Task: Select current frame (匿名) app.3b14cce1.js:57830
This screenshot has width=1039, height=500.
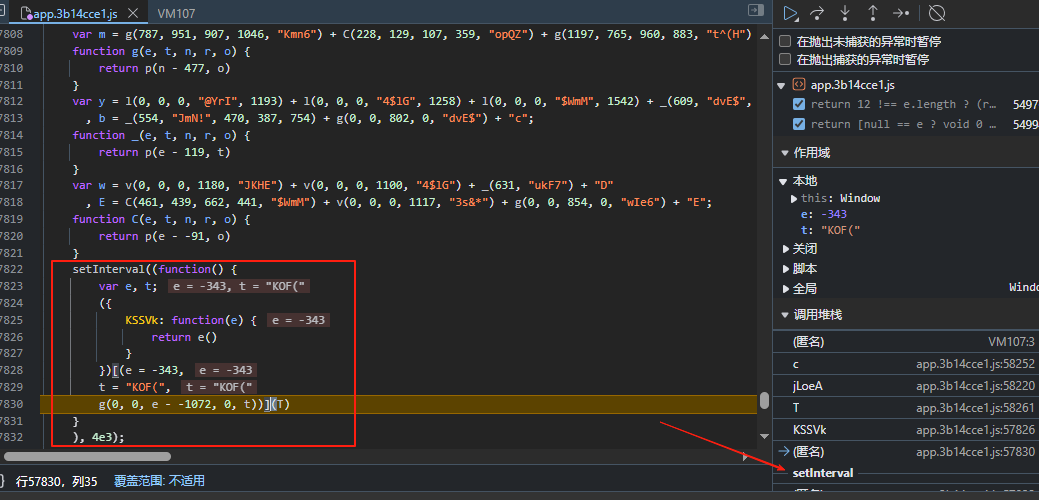Action: (x=906, y=452)
